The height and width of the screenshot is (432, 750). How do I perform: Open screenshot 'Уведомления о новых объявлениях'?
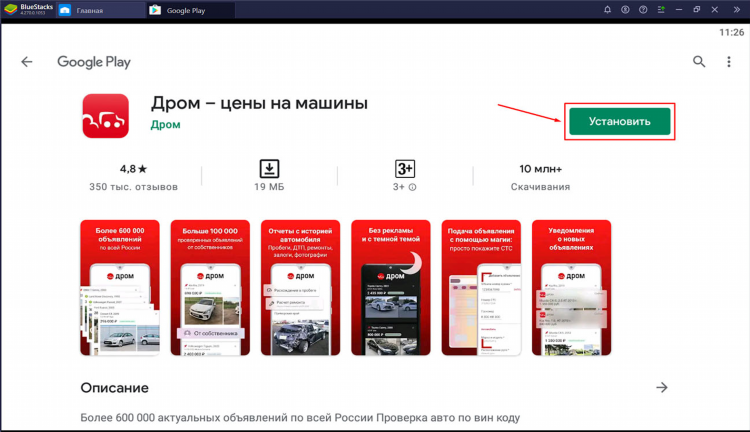click(x=572, y=288)
